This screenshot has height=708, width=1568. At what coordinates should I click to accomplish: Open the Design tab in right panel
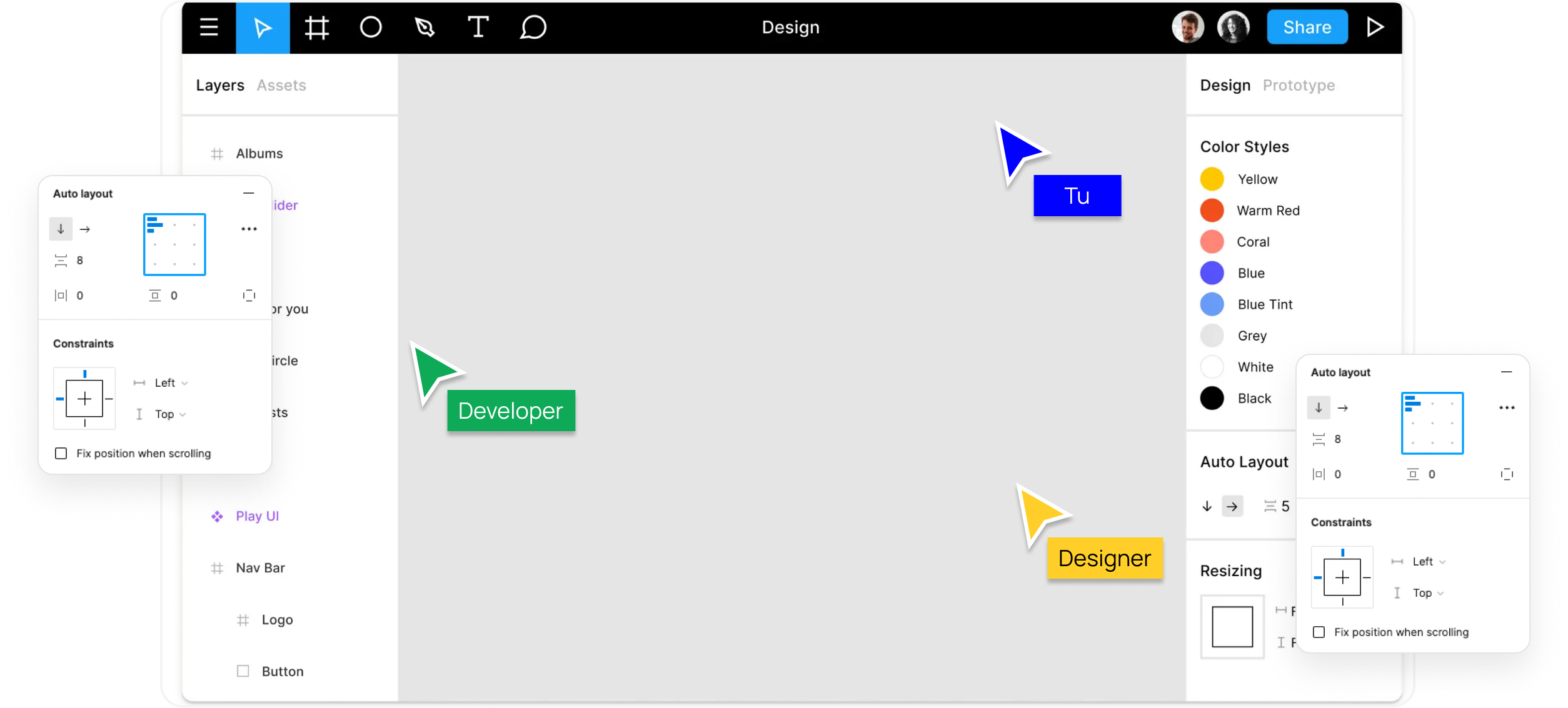(x=1225, y=86)
